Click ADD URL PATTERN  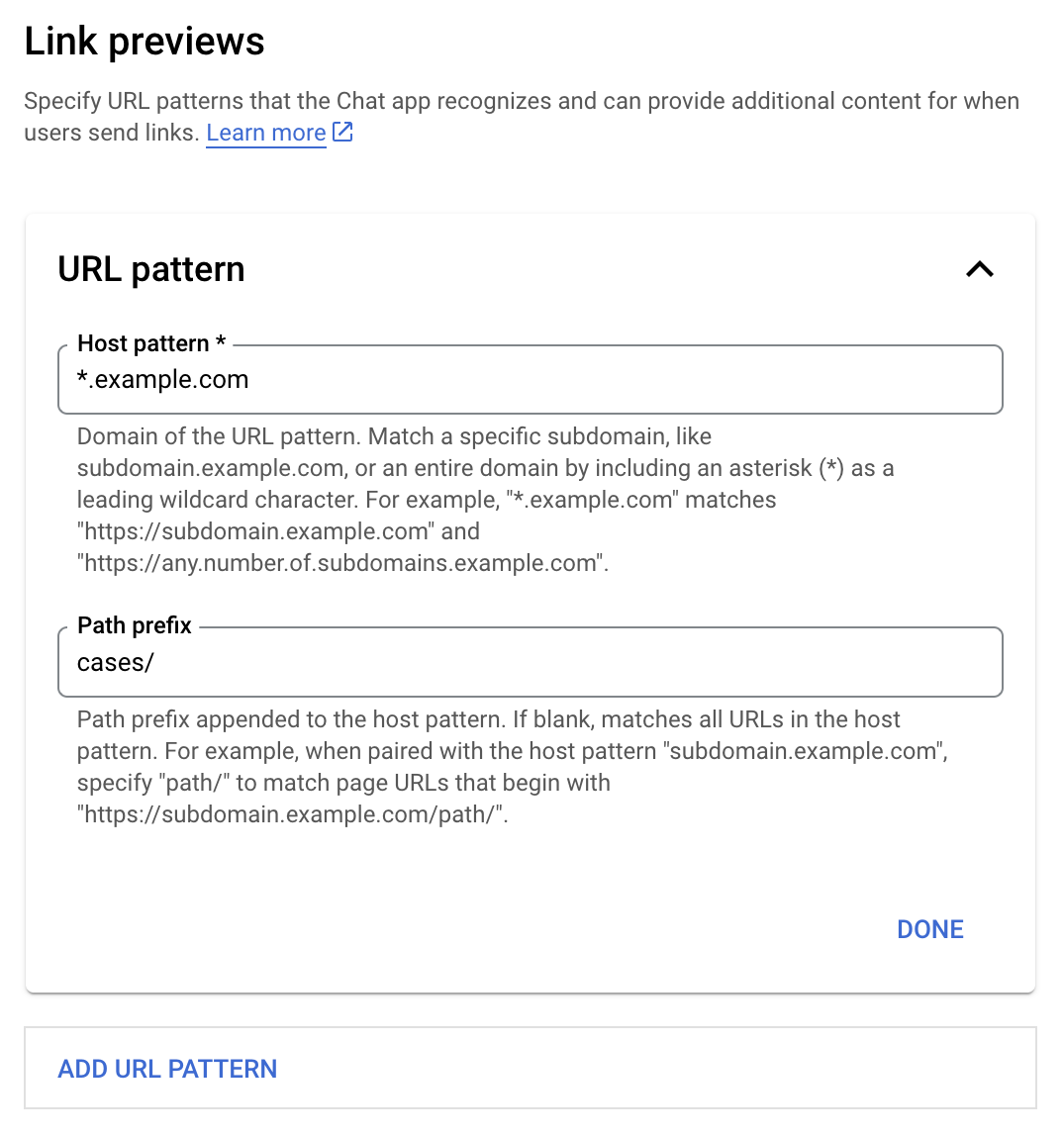pos(166,1069)
